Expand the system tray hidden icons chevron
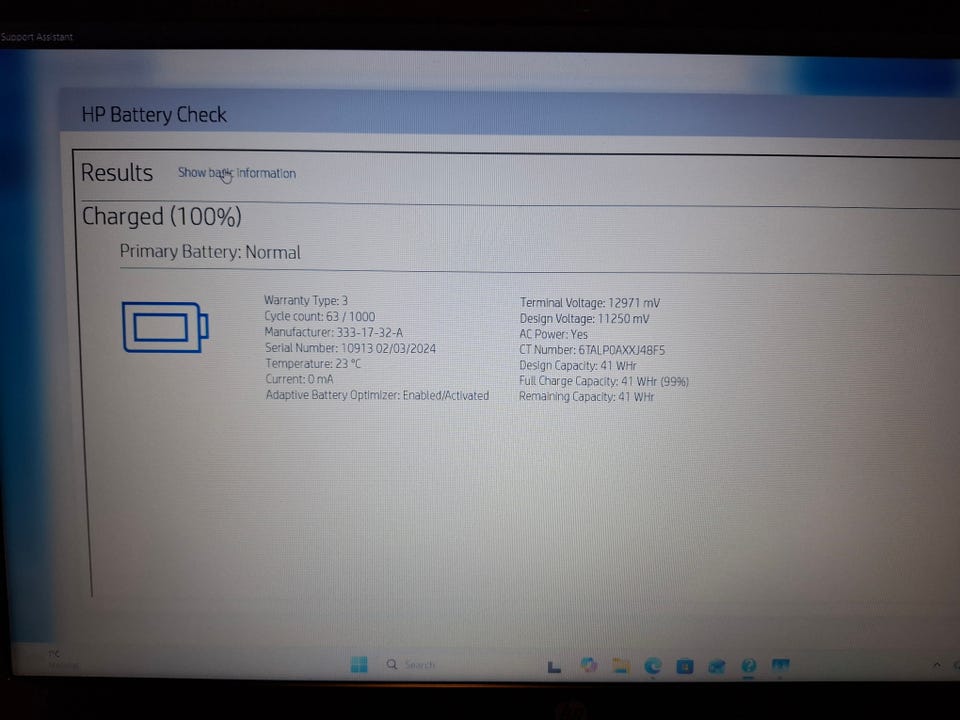 tap(937, 665)
